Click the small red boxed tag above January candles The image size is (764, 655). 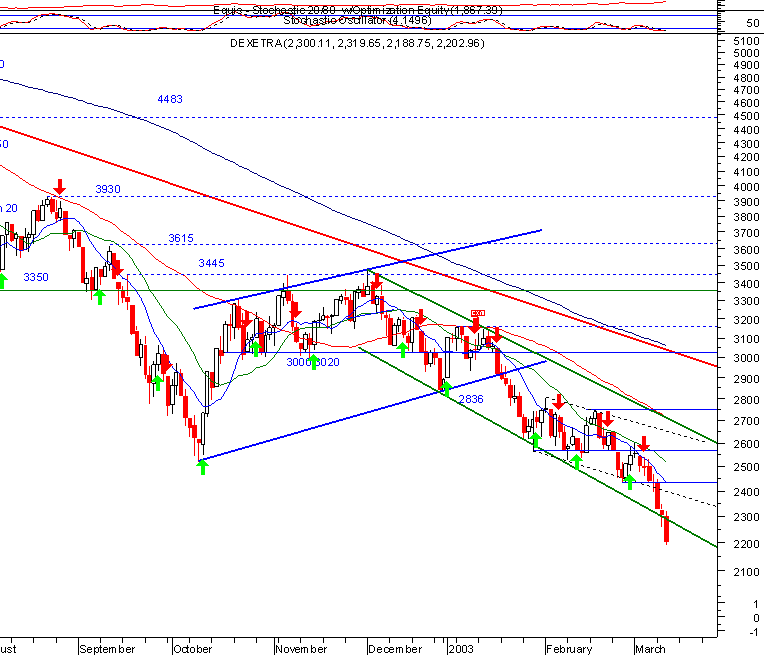[x=478, y=313]
